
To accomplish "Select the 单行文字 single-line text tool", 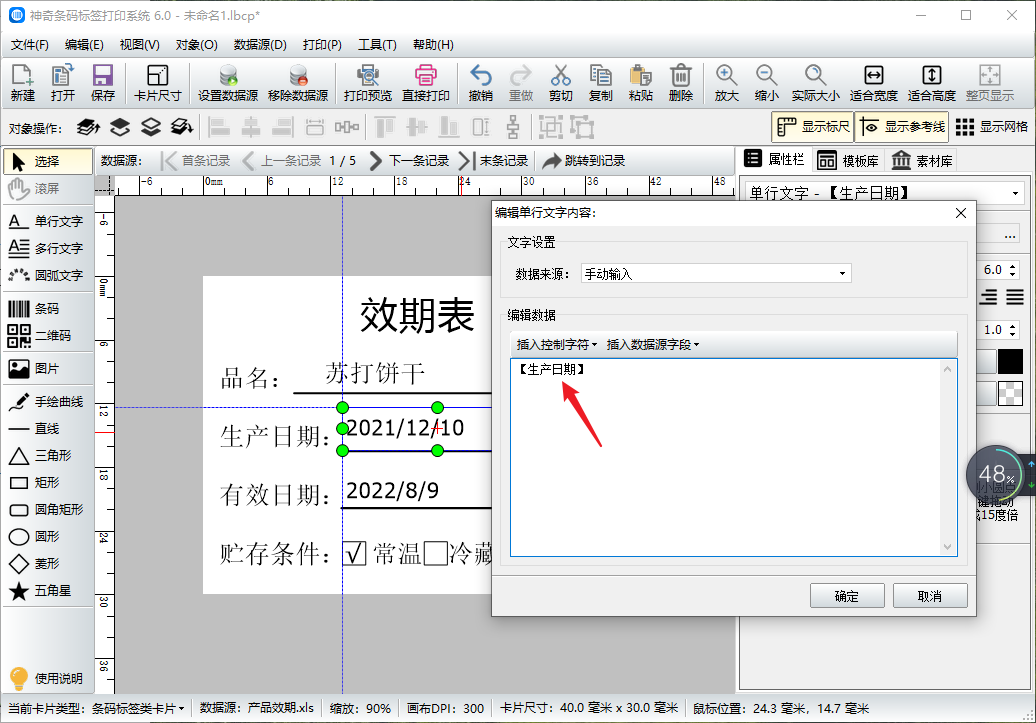I will (48, 221).
